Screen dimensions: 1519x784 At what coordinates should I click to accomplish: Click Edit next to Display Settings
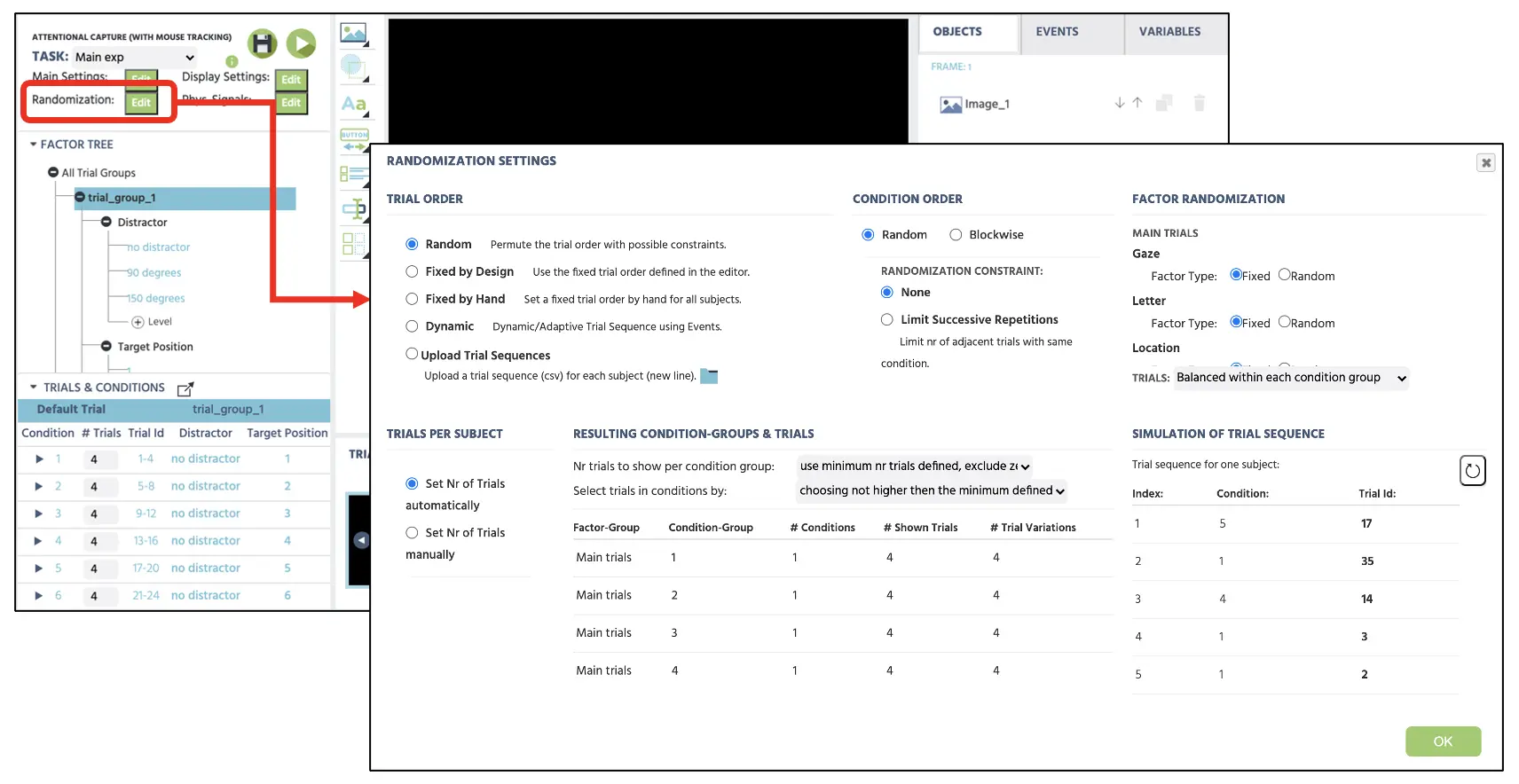[291, 80]
